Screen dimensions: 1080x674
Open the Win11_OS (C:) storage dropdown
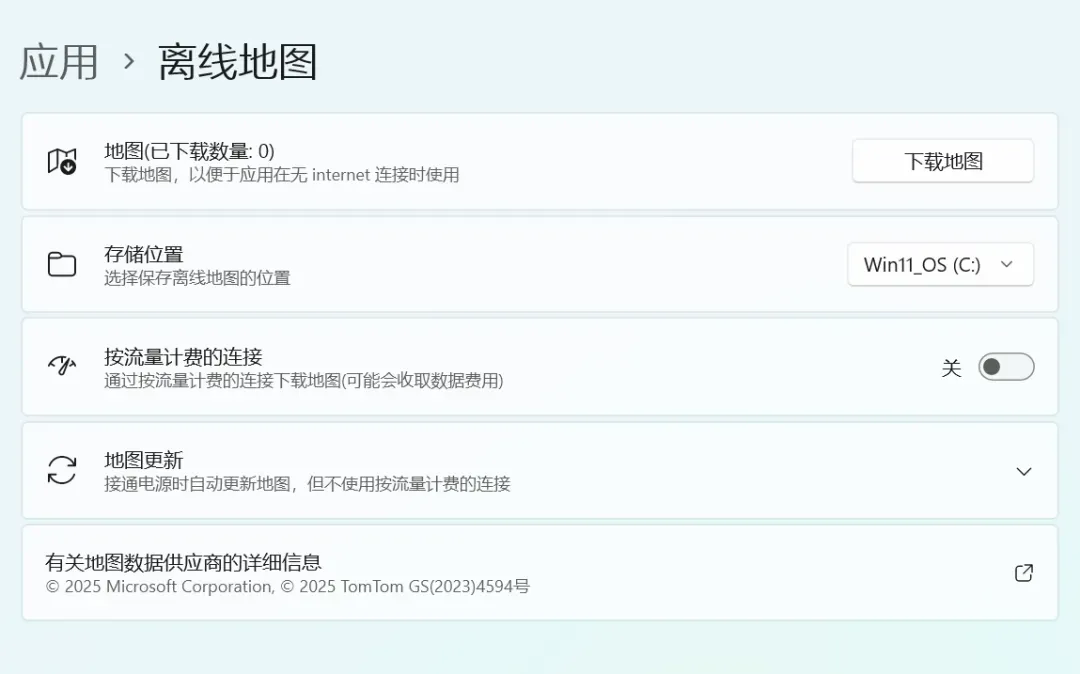point(940,264)
